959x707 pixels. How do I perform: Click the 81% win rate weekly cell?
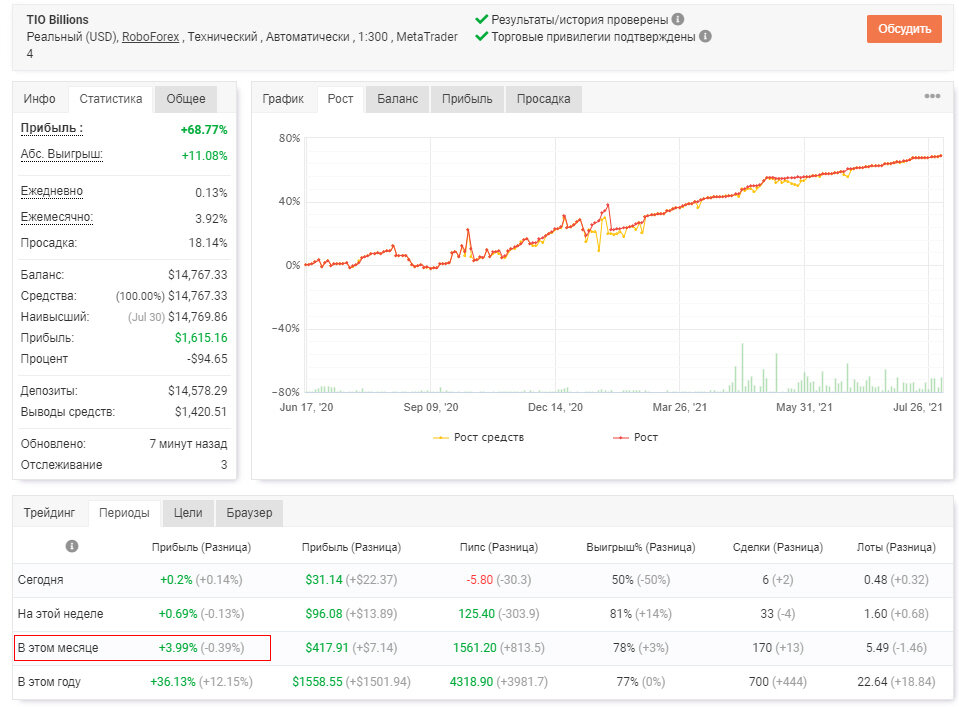point(640,613)
